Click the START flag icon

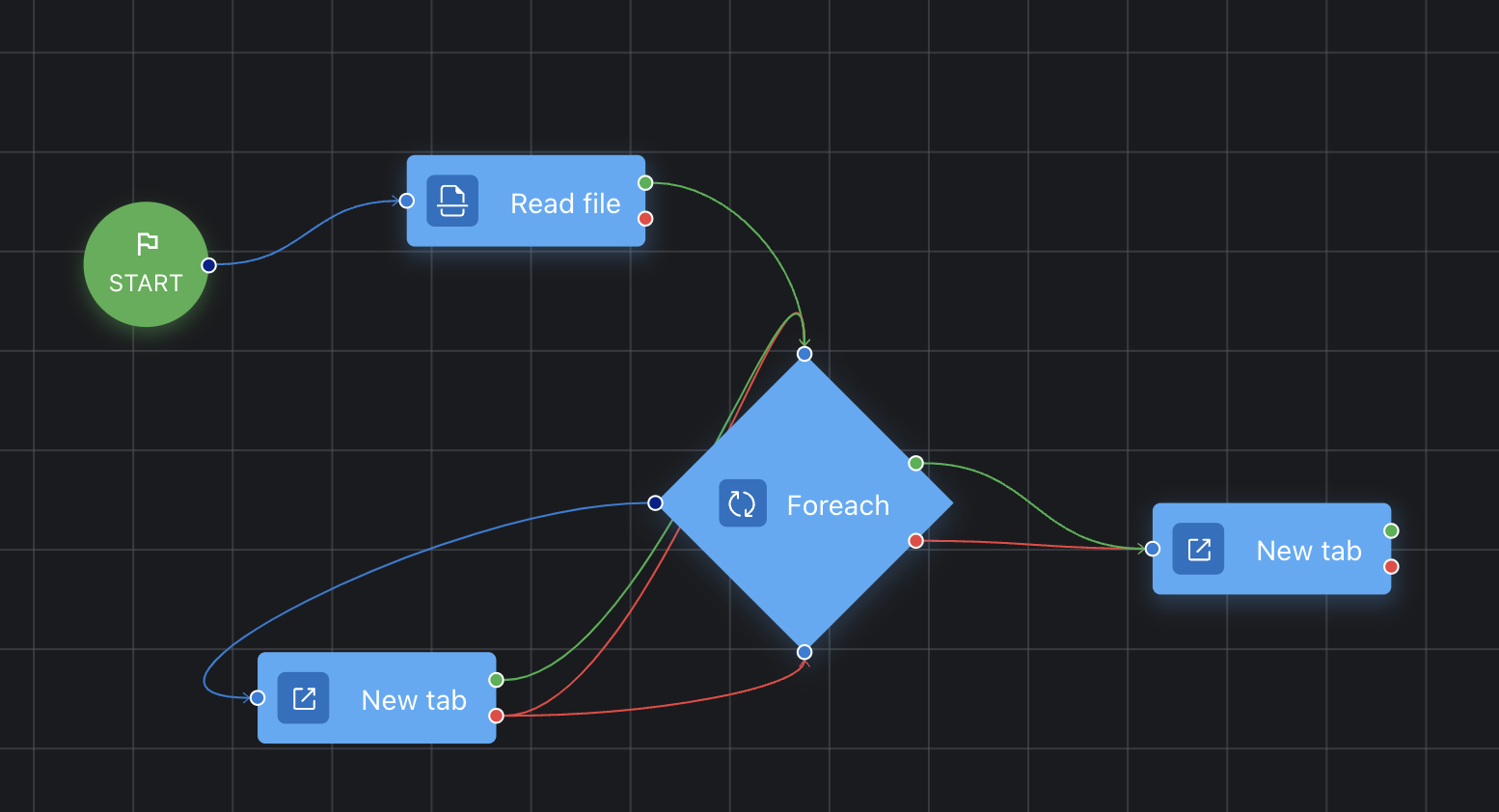[147, 243]
